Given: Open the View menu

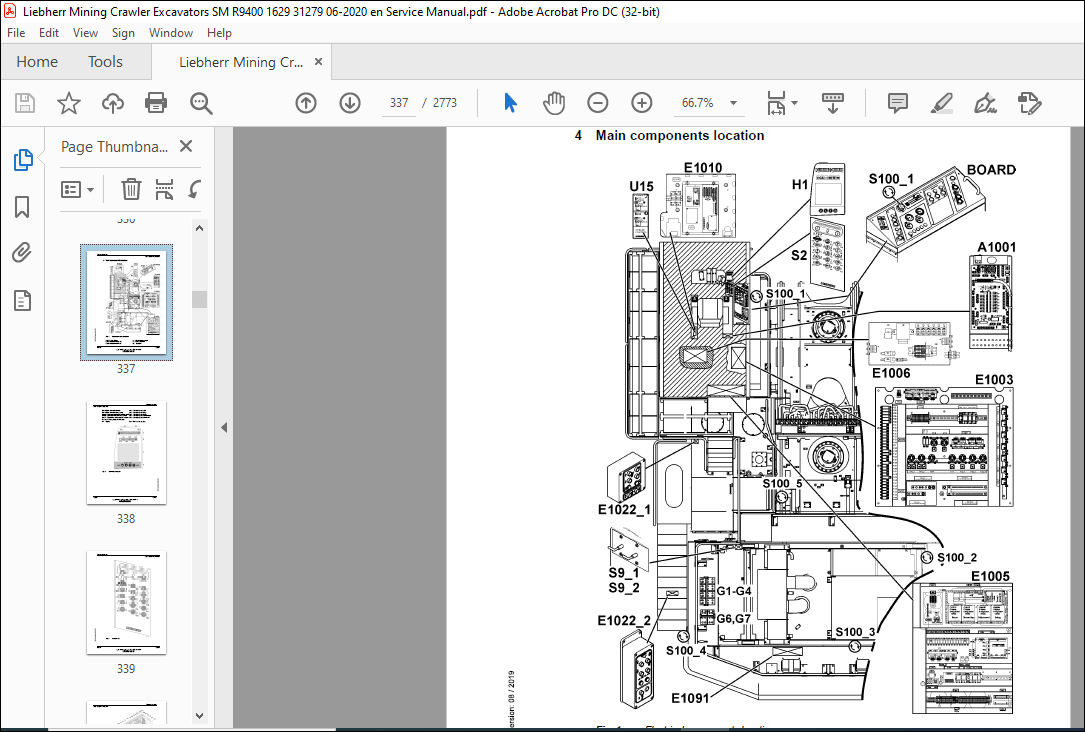Looking at the screenshot, I should click(85, 33).
